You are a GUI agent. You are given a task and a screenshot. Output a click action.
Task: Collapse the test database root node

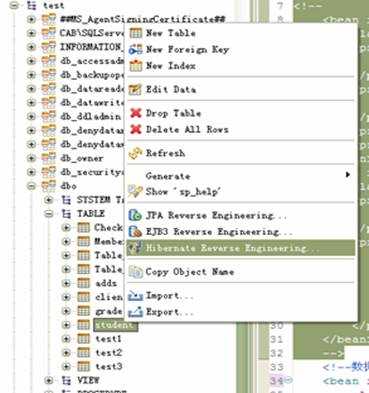tap(14, 5)
